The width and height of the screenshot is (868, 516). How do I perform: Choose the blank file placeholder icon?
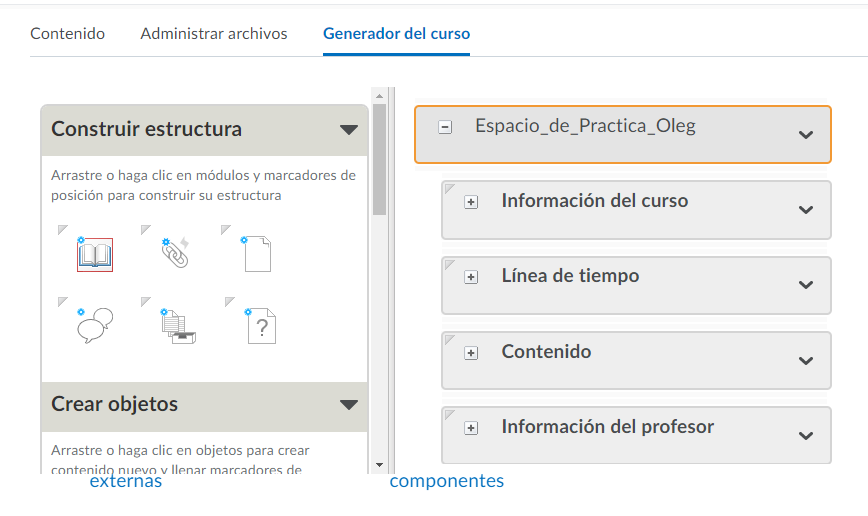point(257,254)
